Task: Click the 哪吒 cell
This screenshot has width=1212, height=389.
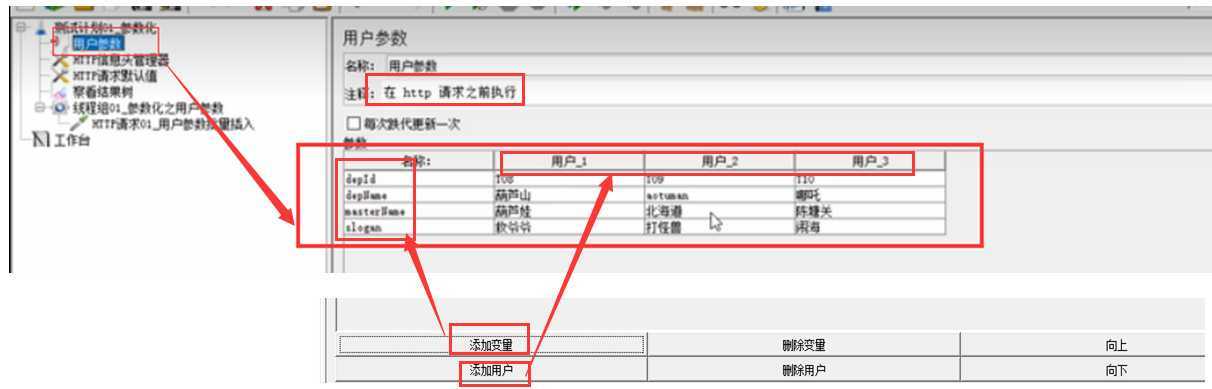Action: [870, 195]
